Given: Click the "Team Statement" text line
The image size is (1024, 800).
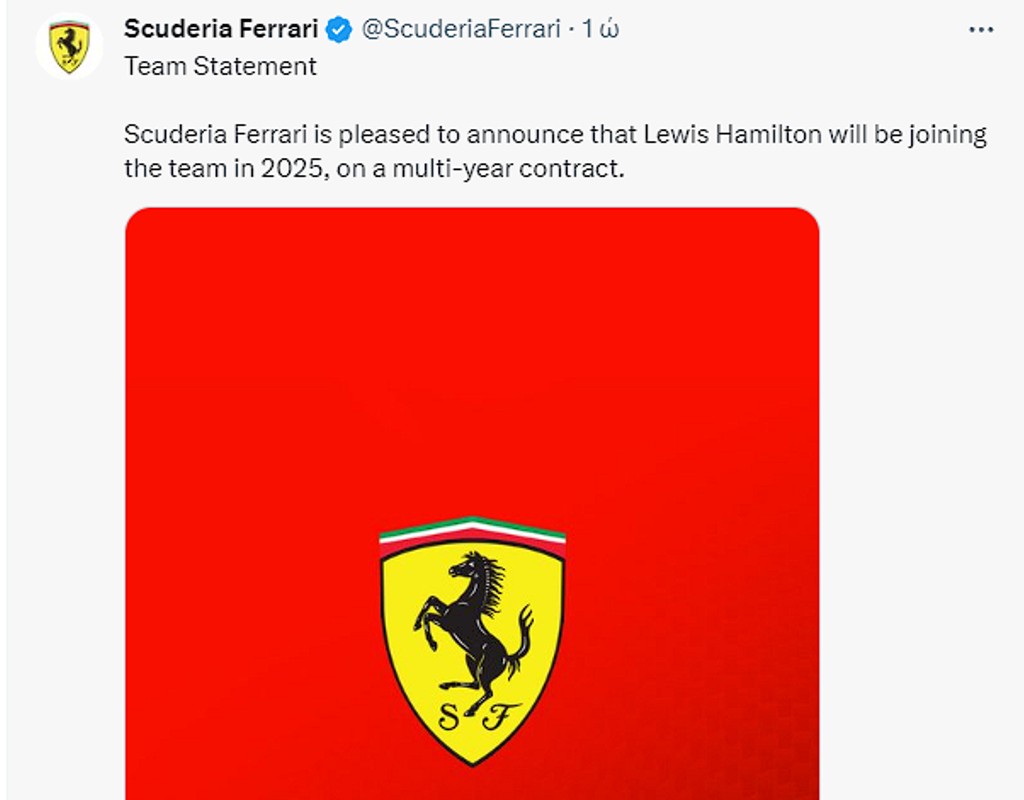Looking at the screenshot, I should point(220,67).
